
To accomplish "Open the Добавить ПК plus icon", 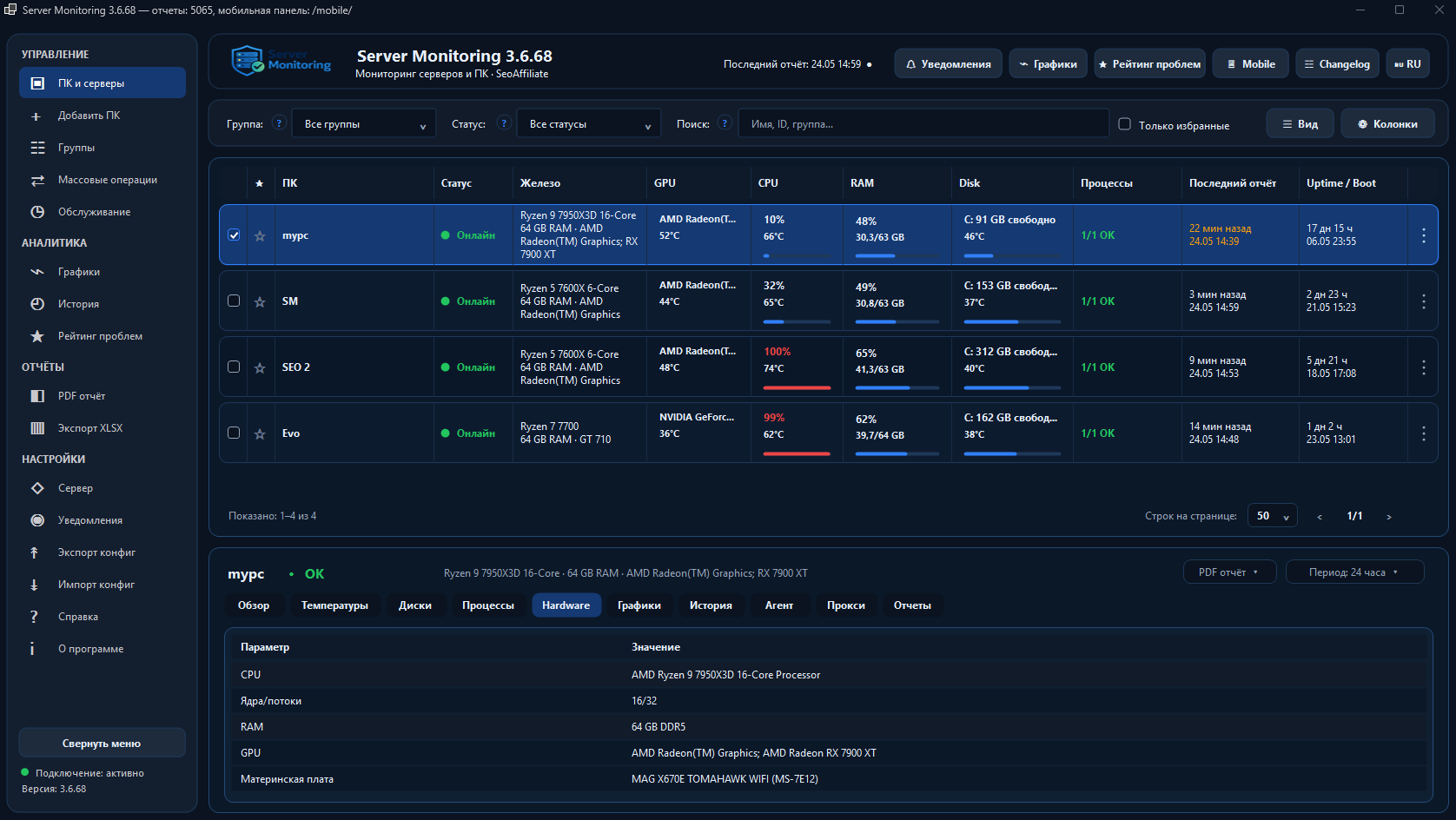I will 36,116.
